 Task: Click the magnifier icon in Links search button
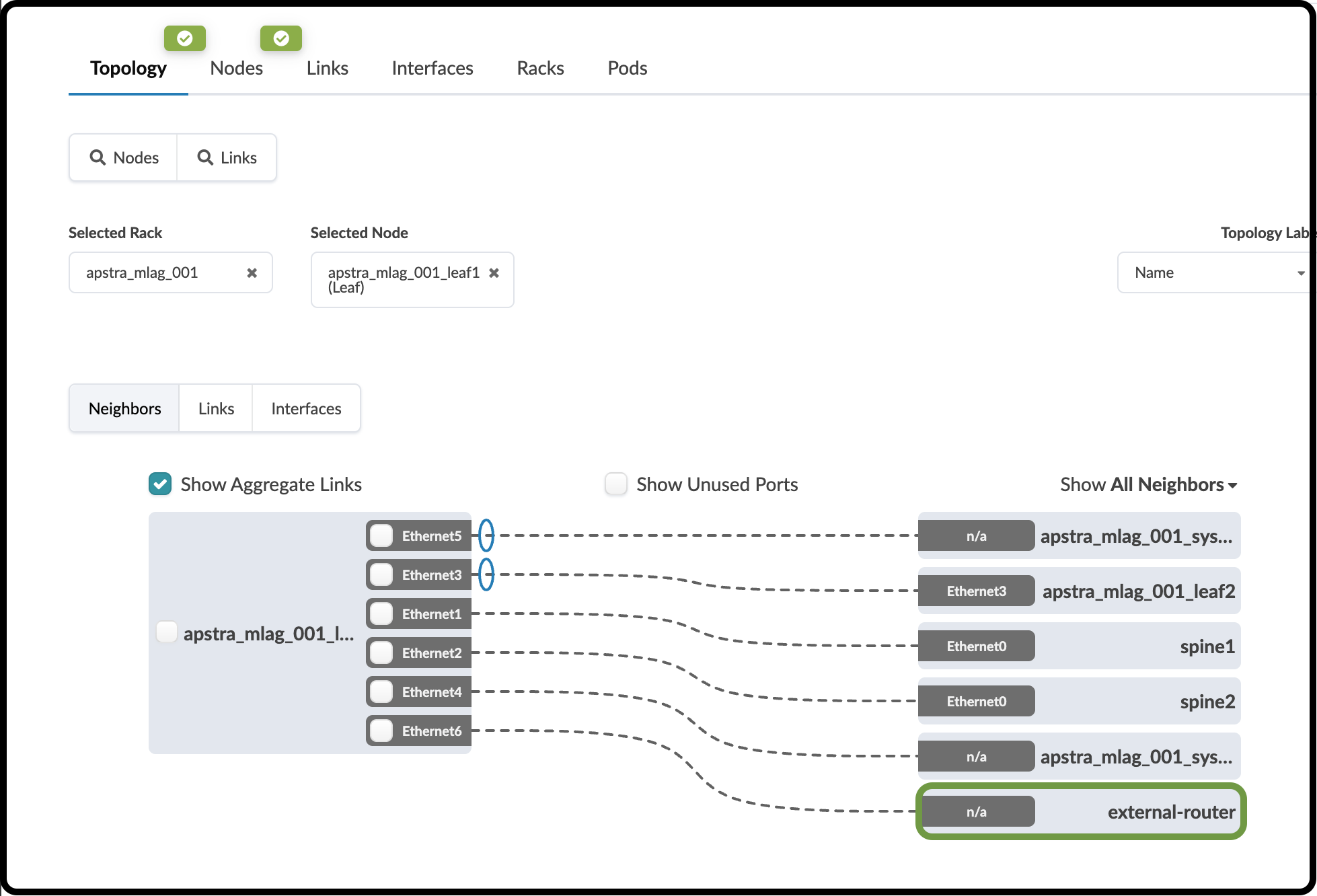click(x=205, y=157)
